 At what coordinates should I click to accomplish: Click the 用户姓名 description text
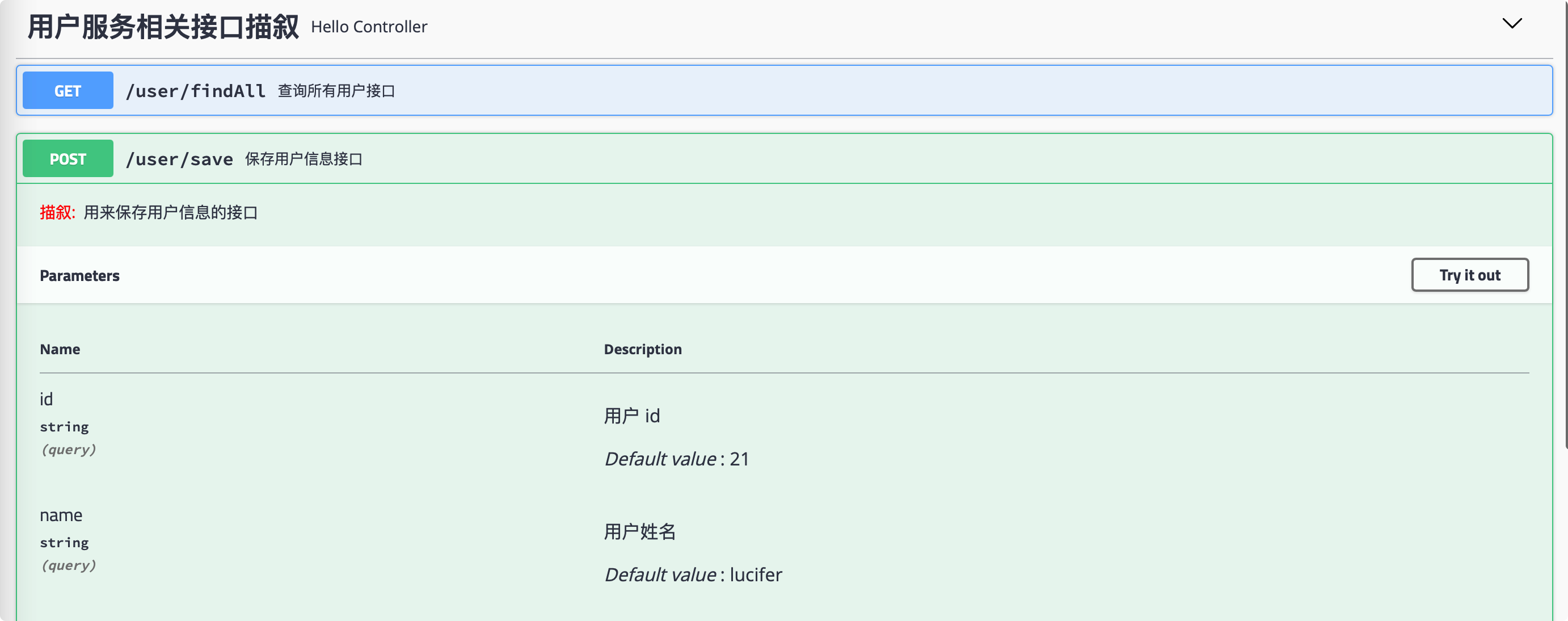click(640, 531)
